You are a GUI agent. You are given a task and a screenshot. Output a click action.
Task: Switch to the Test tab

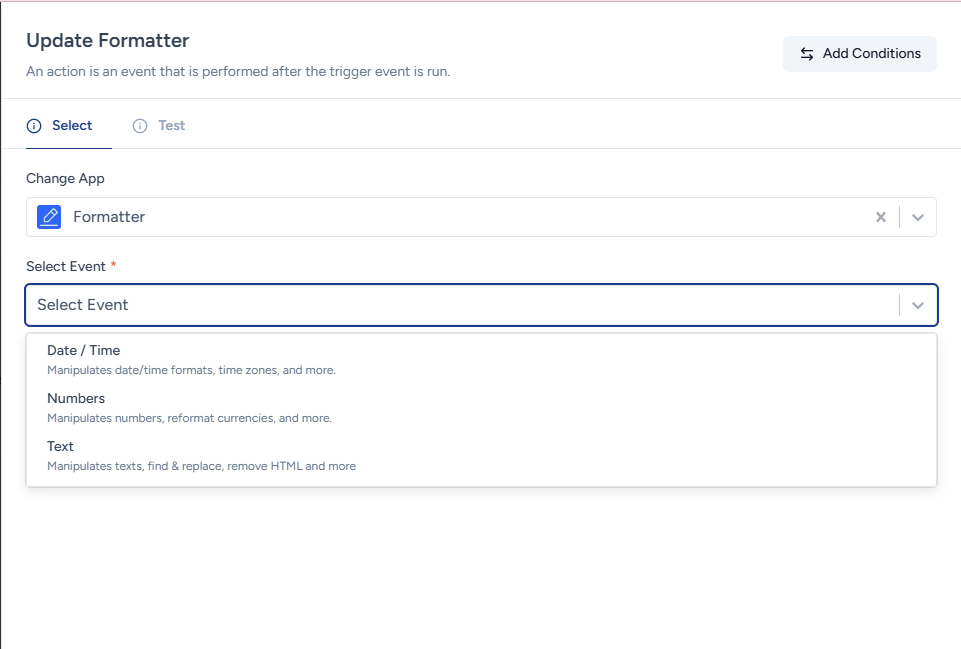(x=171, y=126)
